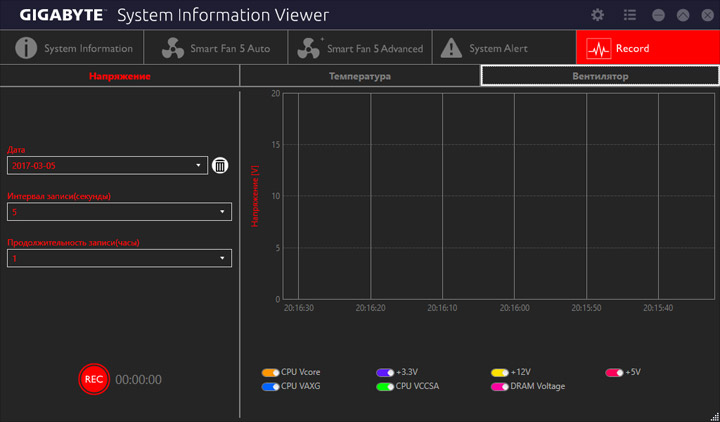
Task: Click the CPU VCCSA legend label
Action: point(417,386)
